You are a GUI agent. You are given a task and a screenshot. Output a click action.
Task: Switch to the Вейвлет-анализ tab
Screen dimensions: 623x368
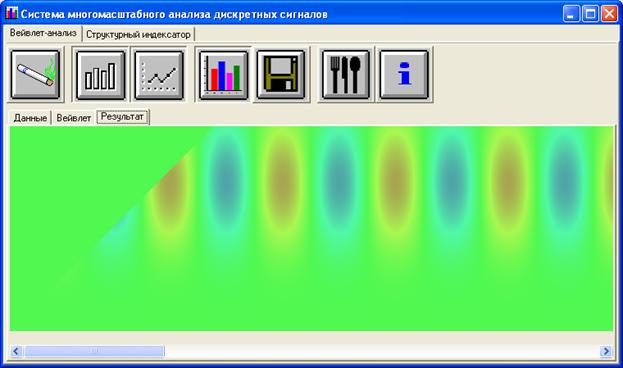pyautogui.click(x=43, y=33)
